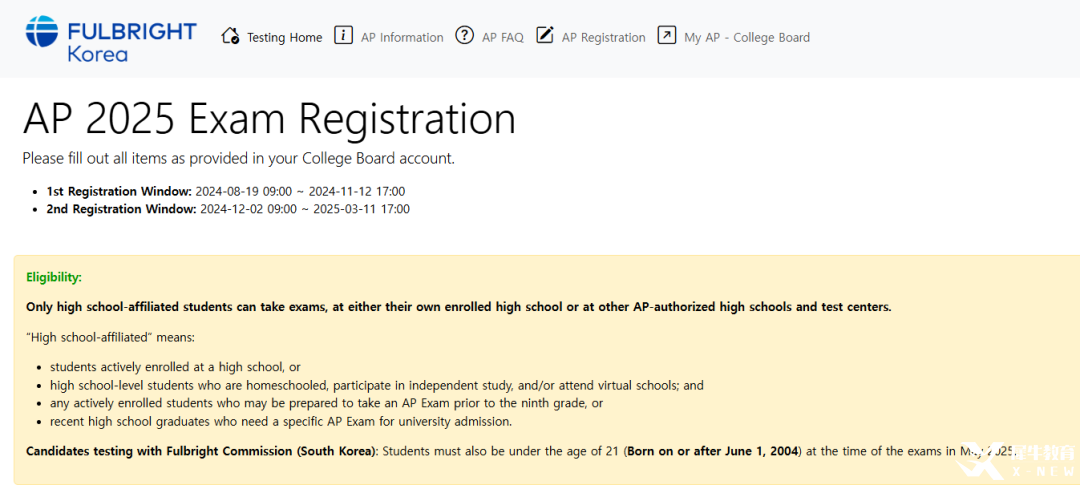Screen dimensions: 1080x485
Task: Click bullet "students actively enrolled at a high school"
Action: pyautogui.click(x=176, y=367)
